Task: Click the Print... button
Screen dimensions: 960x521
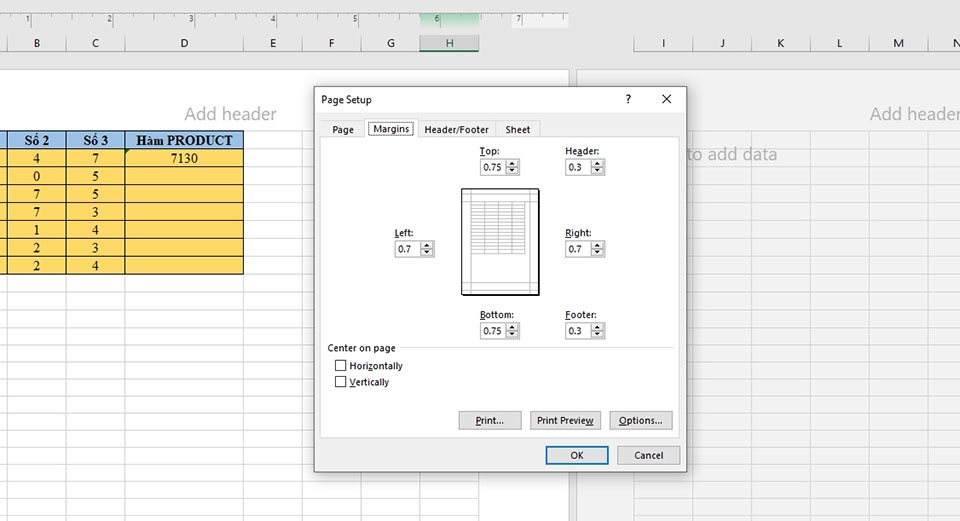Action: (x=490, y=421)
